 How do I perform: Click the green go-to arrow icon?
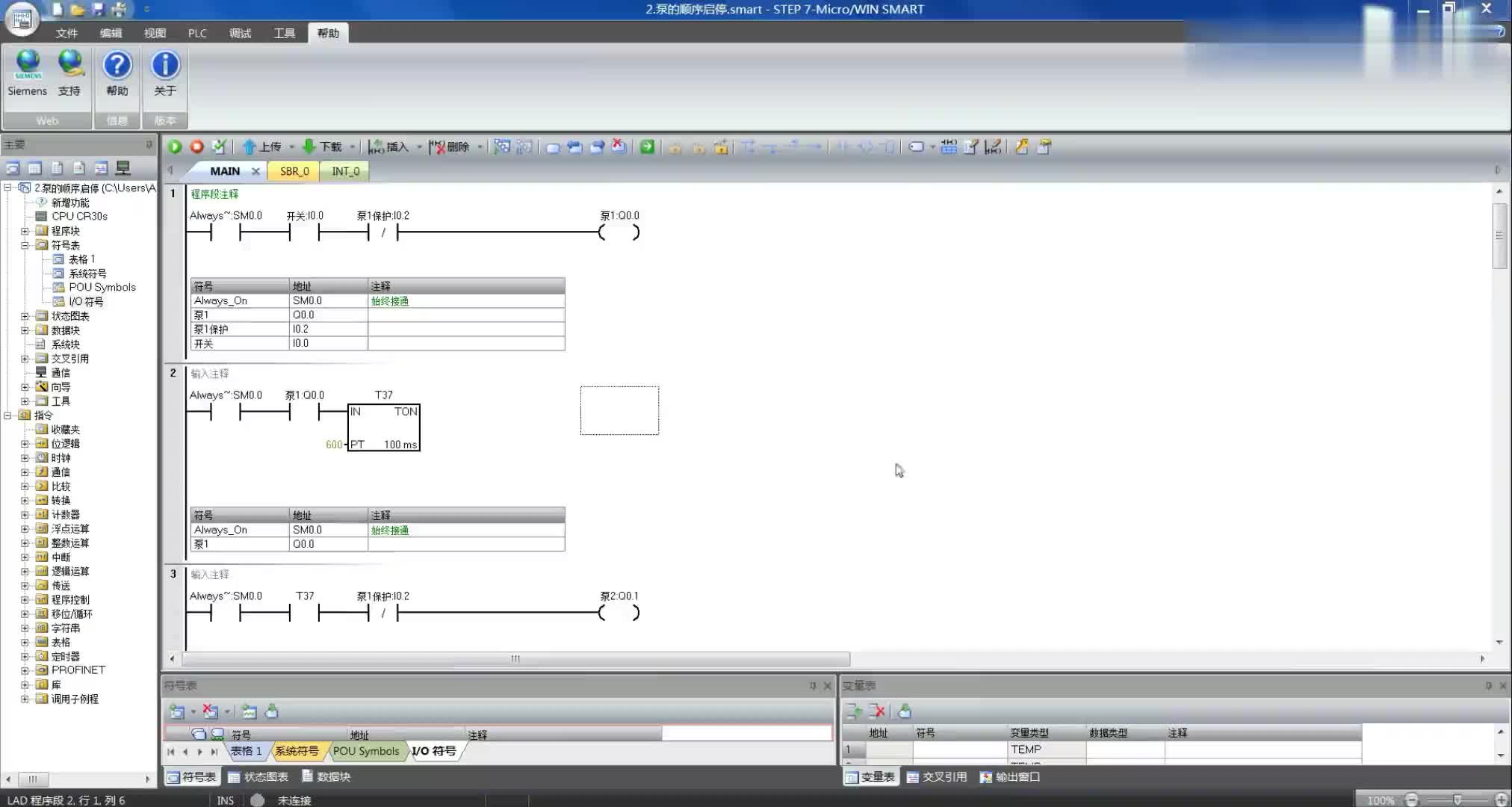647,147
